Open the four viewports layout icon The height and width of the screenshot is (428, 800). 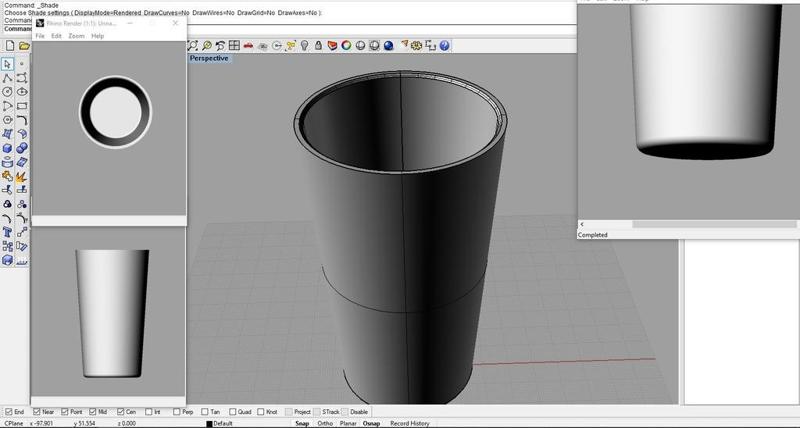[x=234, y=46]
